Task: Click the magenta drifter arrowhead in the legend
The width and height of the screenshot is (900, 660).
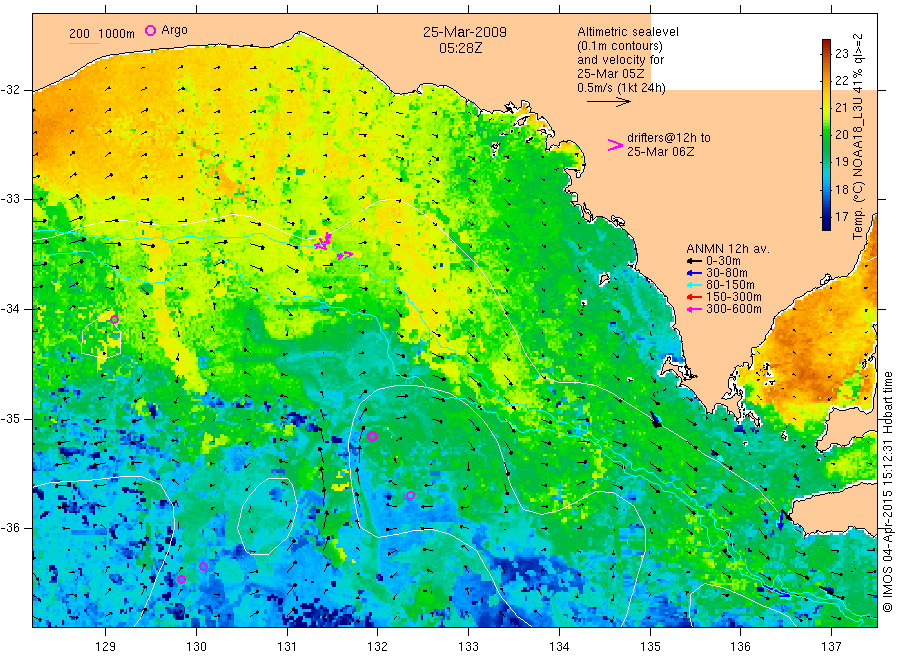Action: [615, 145]
